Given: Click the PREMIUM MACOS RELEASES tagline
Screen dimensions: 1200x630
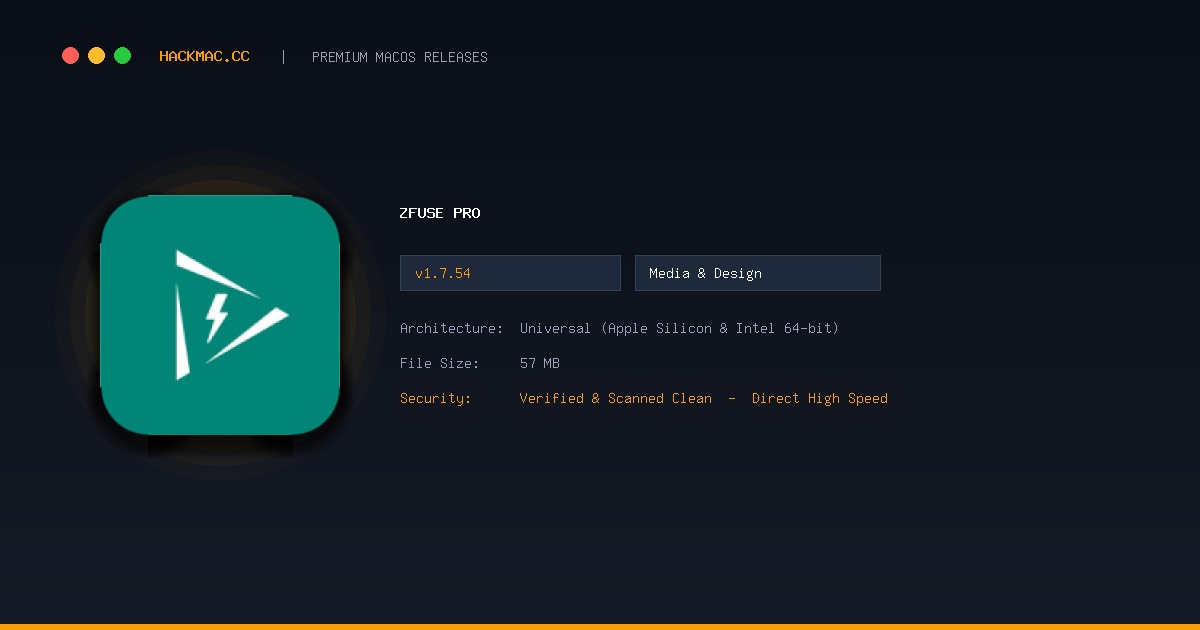Looking at the screenshot, I should (x=400, y=57).
